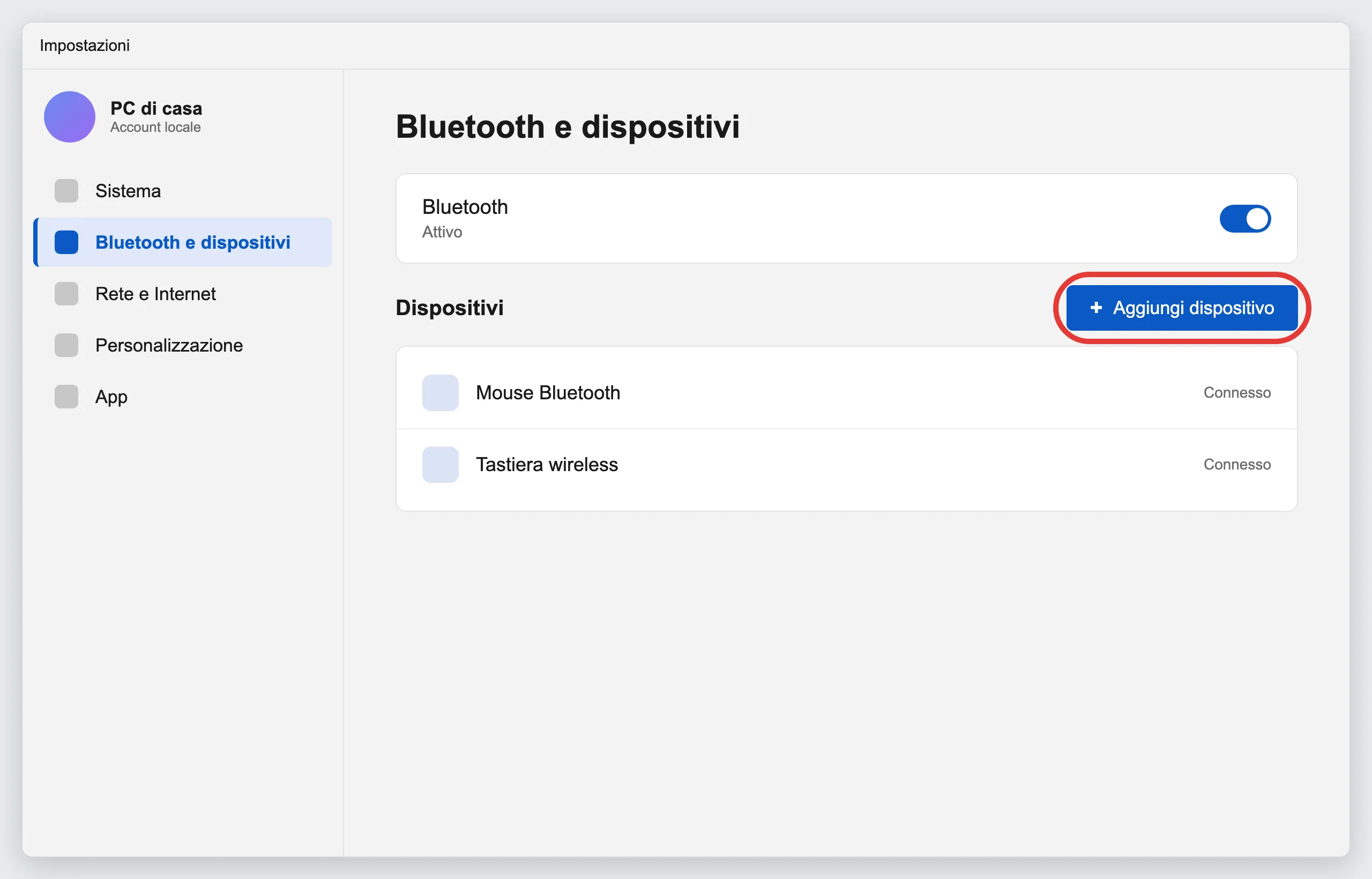The height and width of the screenshot is (879, 1372).
Task: Go to Rete e Internet settings
Action: (183, 293)
